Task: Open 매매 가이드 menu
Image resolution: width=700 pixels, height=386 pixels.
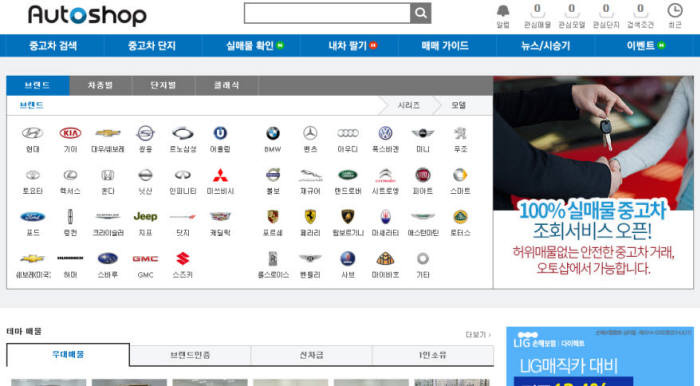Action: [445, 46]
